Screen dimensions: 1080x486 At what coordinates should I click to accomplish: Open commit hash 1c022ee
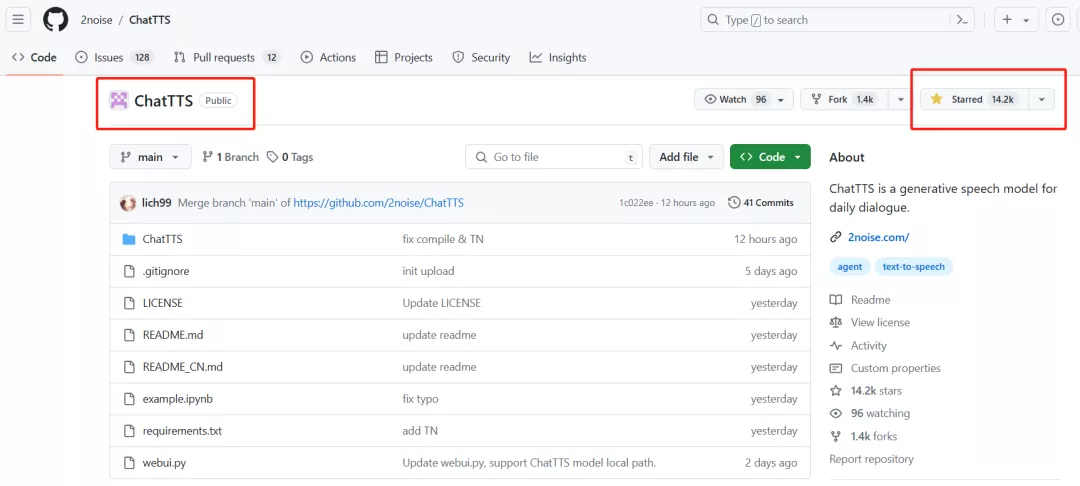coord(636,203)
